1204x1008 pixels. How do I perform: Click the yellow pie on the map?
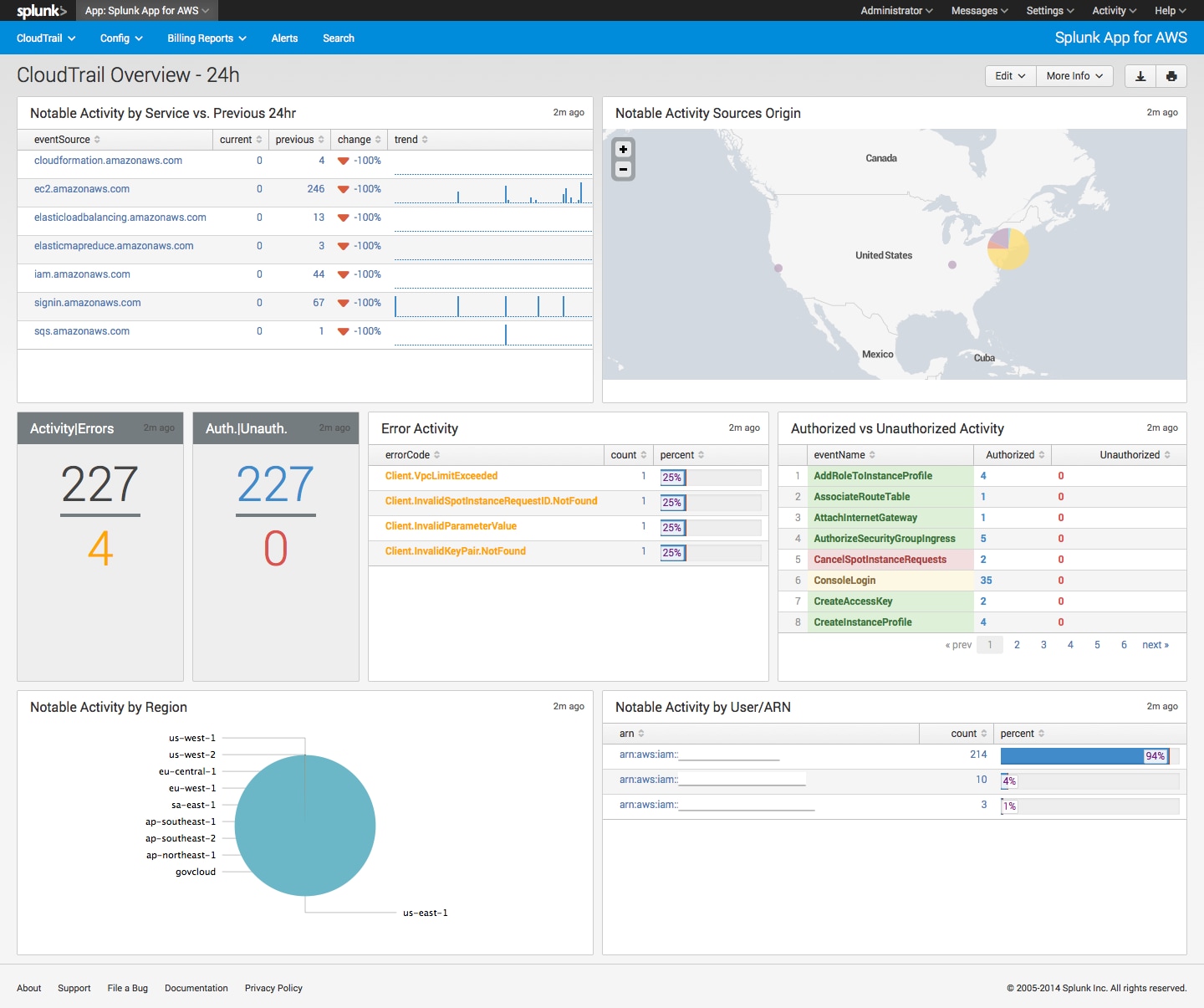pyautogui.click(x=1008, y=248)
